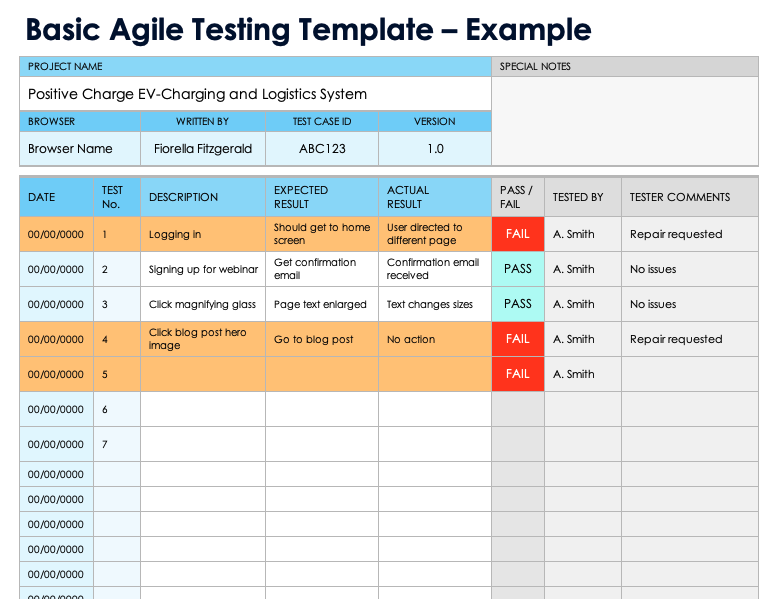Click the 'No action' actual result cell
This screenshot has width=777, height=599.
(x=435, y=339)
